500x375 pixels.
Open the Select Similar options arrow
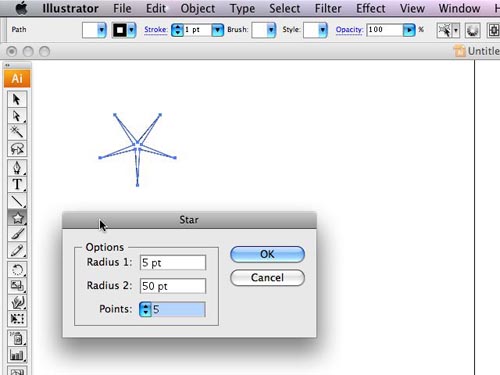[456, 30]
